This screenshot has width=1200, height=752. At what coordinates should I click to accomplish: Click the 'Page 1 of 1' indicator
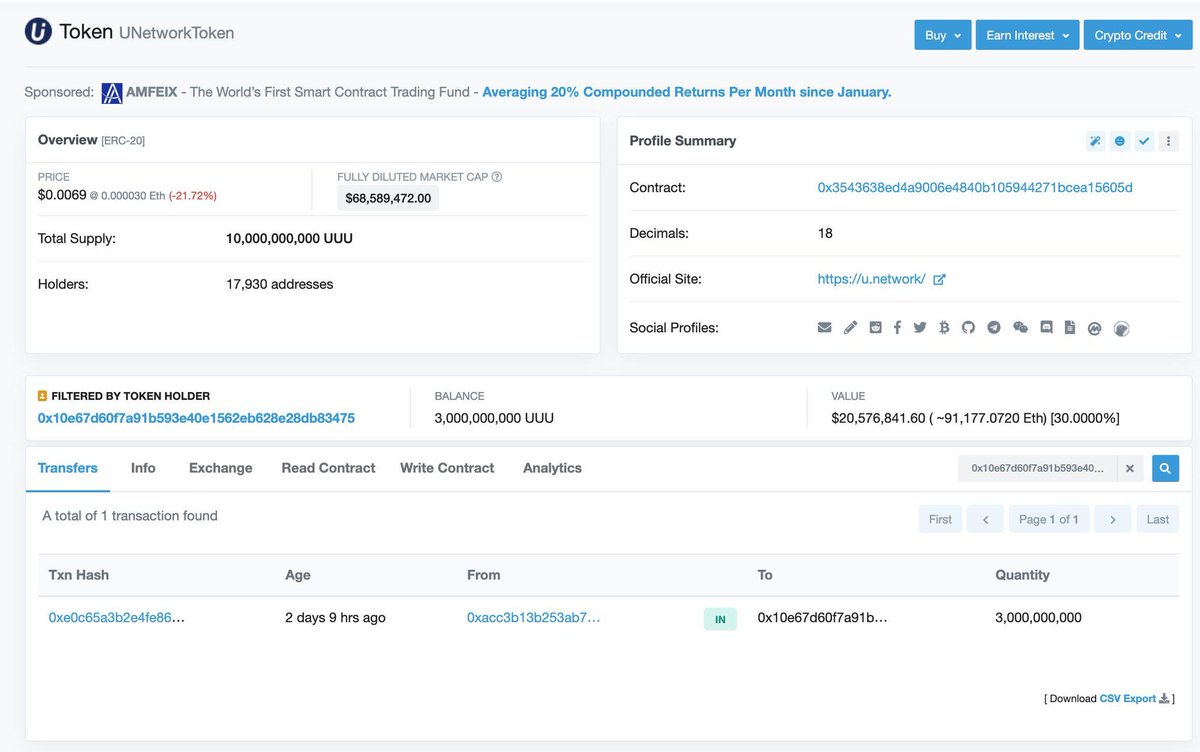pyautogui.click(x=1049, y=520)
